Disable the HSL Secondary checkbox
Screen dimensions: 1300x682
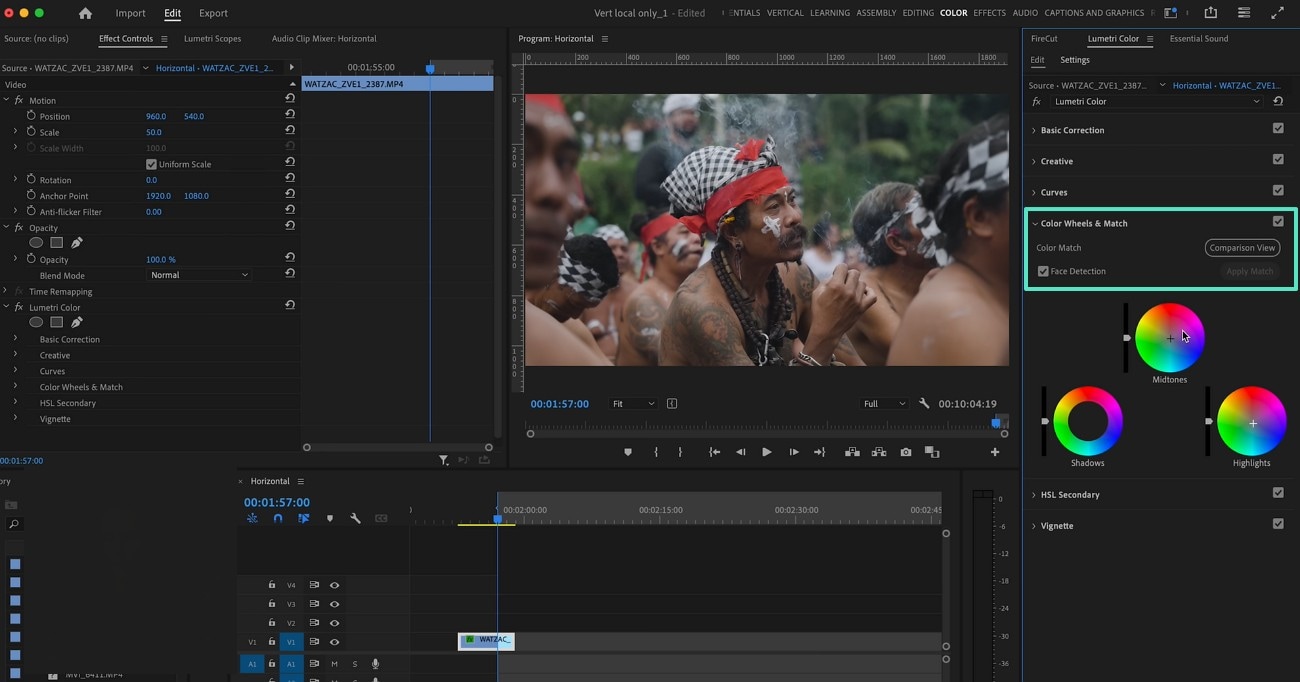click(x=1278, y=493)
